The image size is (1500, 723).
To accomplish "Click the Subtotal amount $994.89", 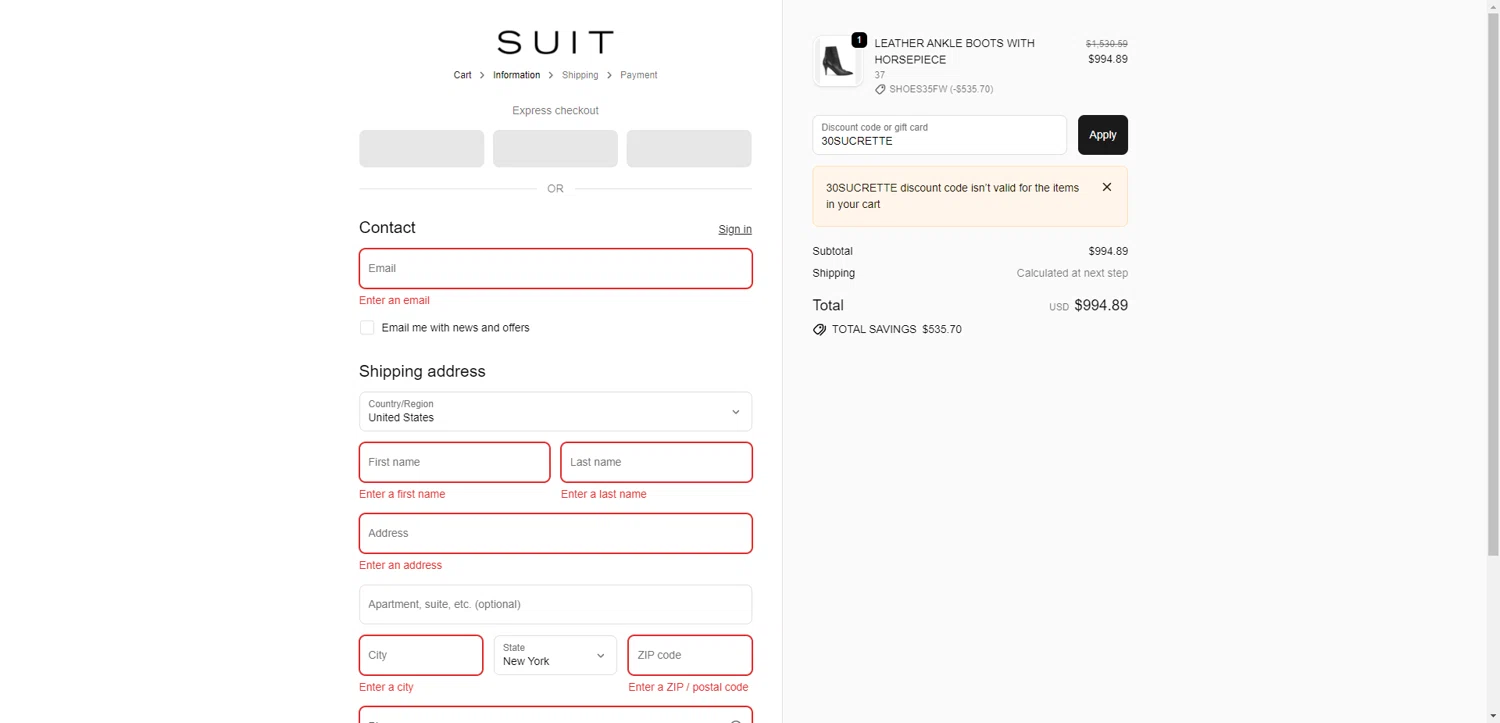I will (x=1108, y=251).
